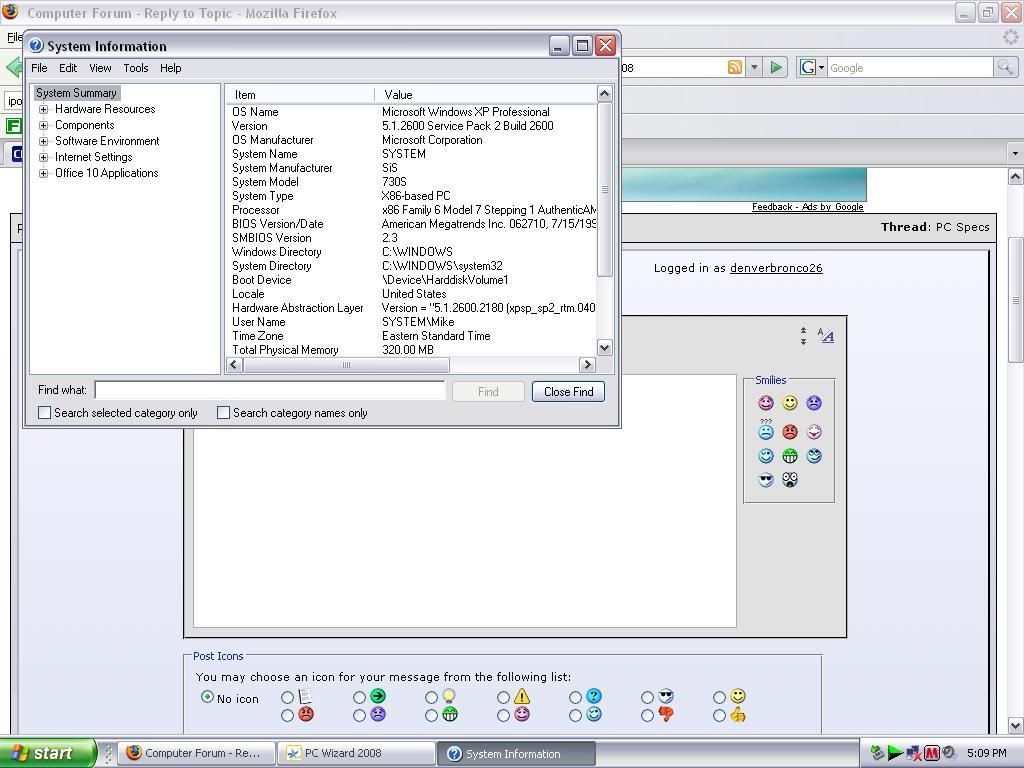This screenshot has height=768, width=1024.
Task: Switch to PC Wizard 2008 on the taskbar
Action: click(x=357, y=753)
